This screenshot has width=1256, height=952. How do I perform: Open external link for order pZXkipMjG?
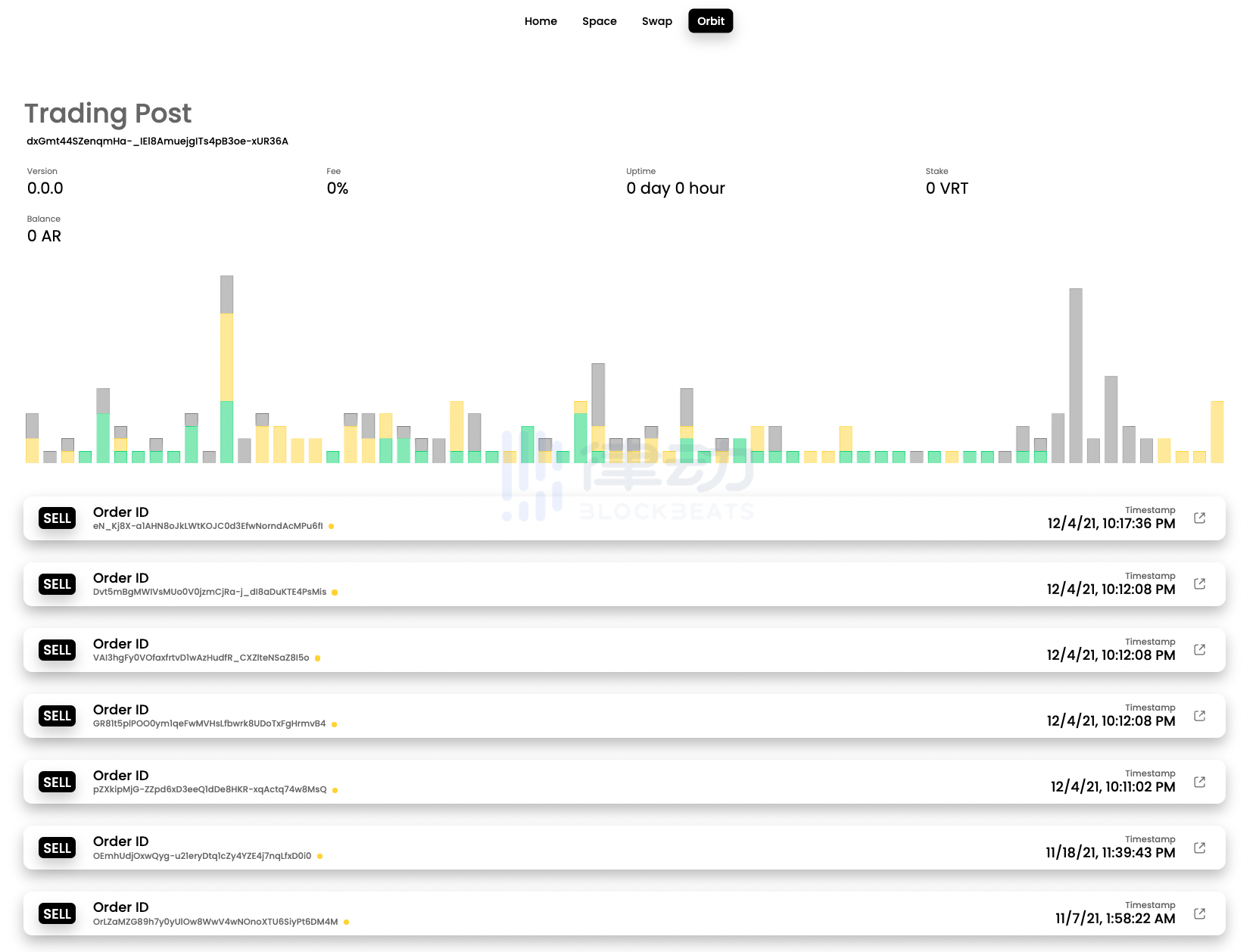(x=1199, y=782)
